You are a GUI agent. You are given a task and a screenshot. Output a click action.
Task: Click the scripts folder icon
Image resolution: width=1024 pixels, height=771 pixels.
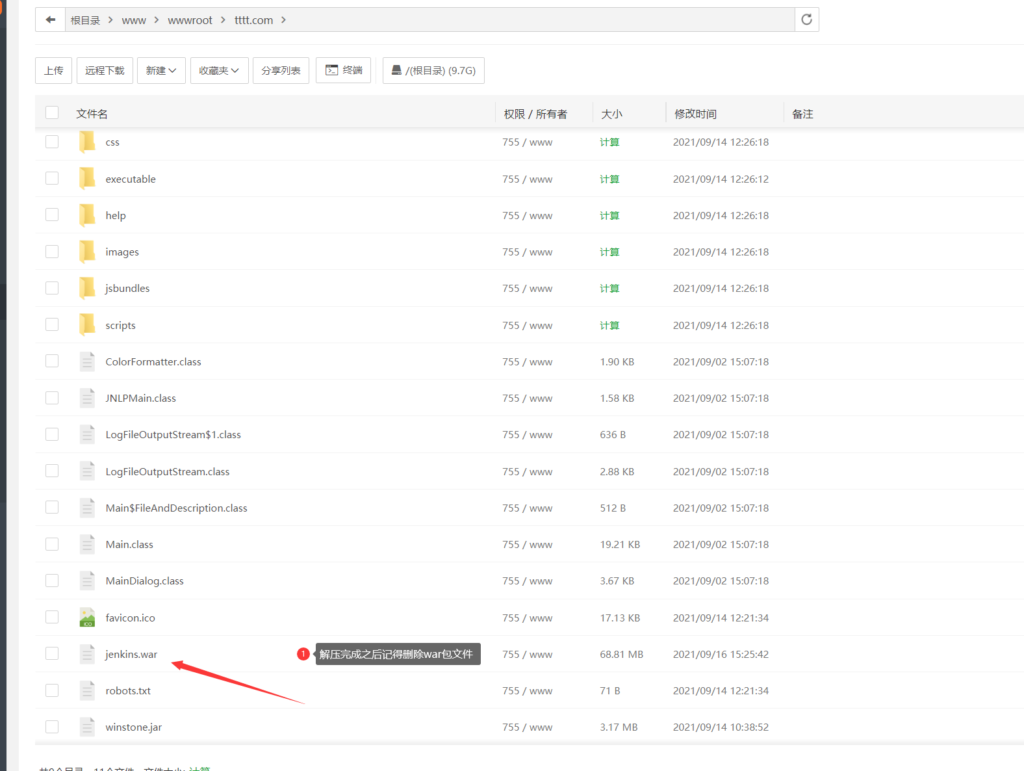87,325
